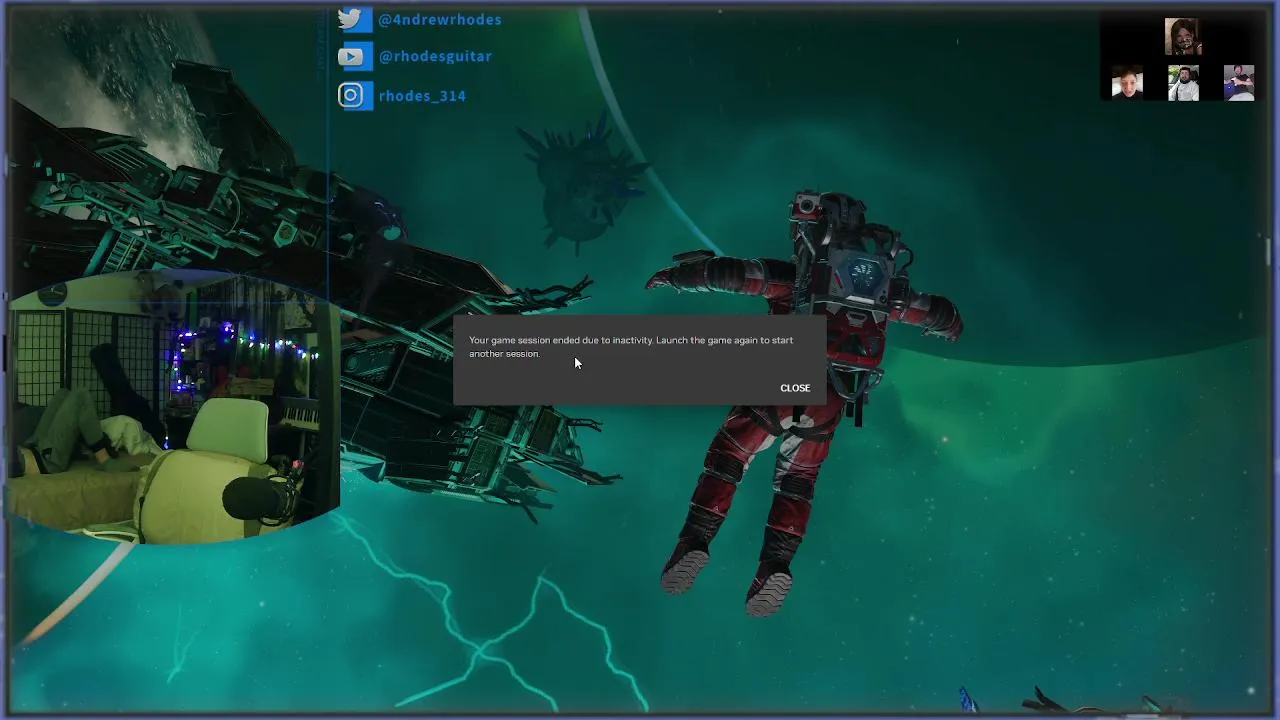
Task: Open the rhodes_314 Instagram handle
Action: point(422,96)
